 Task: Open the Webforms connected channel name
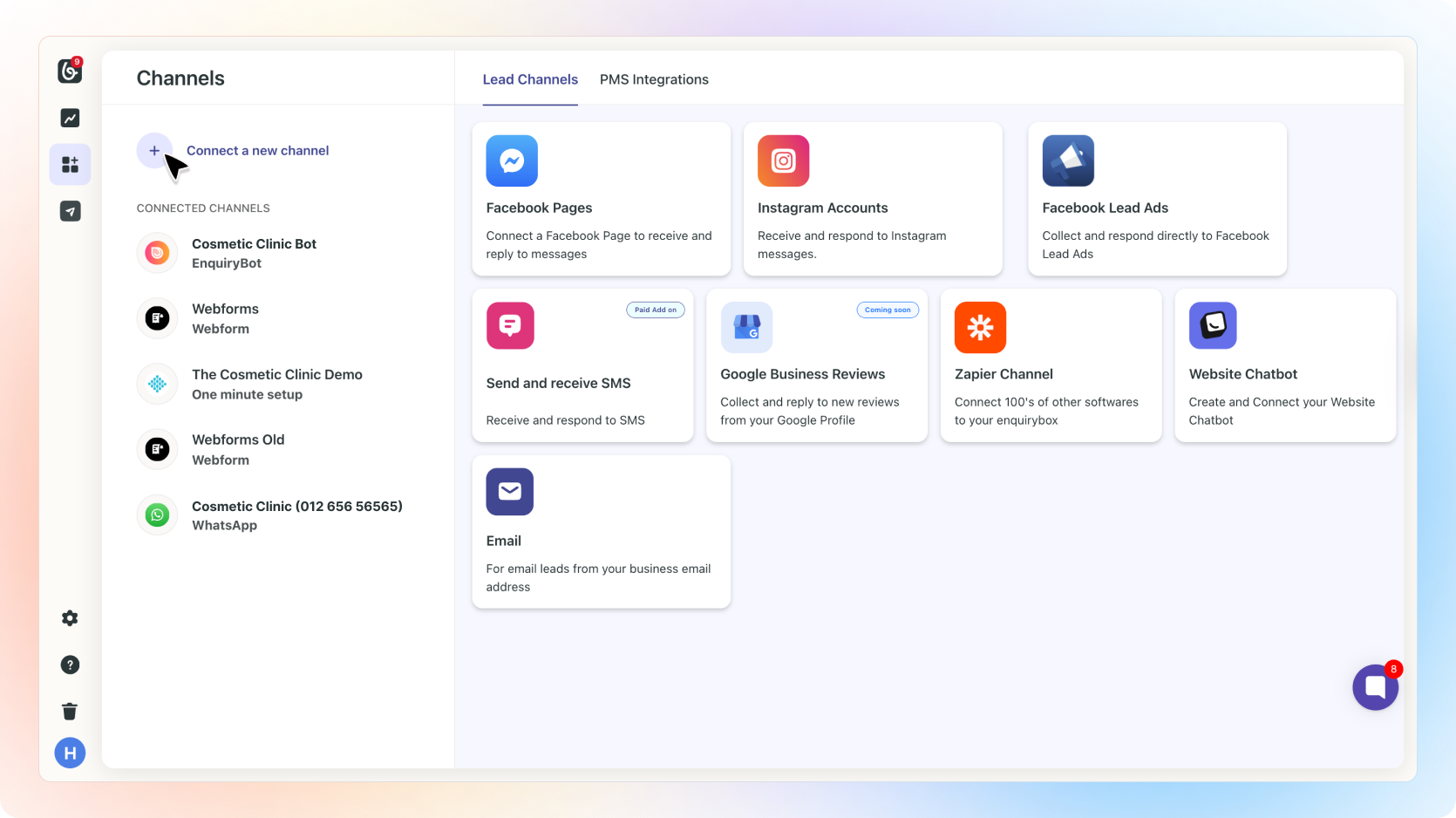tap(225, 309)
